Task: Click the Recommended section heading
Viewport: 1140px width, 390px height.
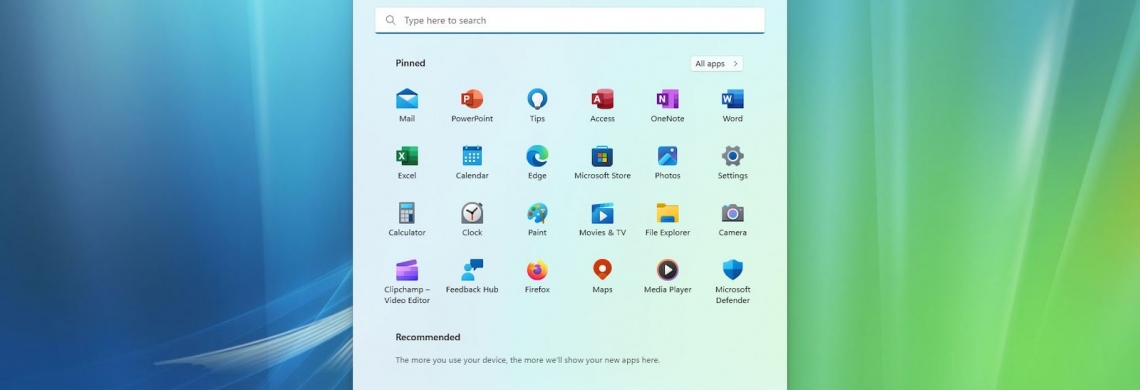Action: [428, 337]
